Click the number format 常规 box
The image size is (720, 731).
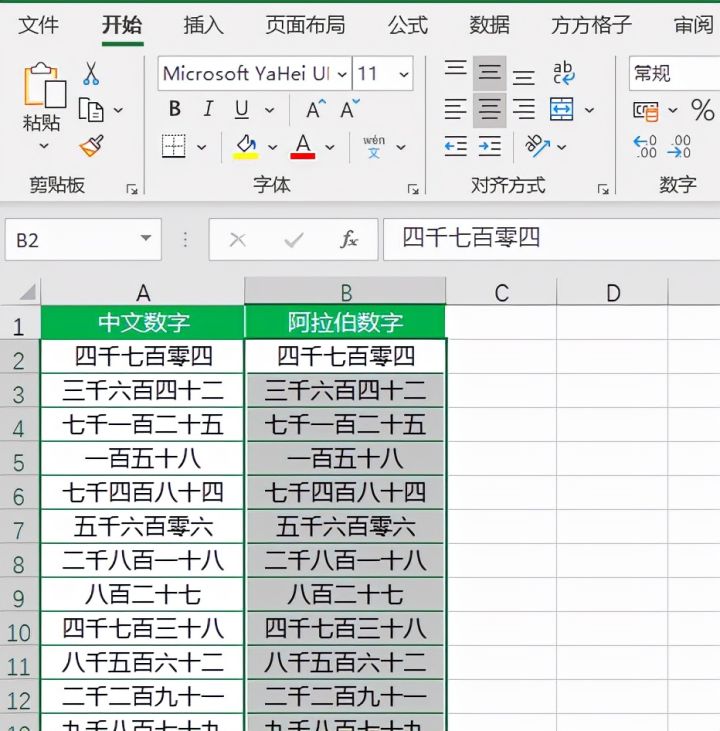coord(674,74)
